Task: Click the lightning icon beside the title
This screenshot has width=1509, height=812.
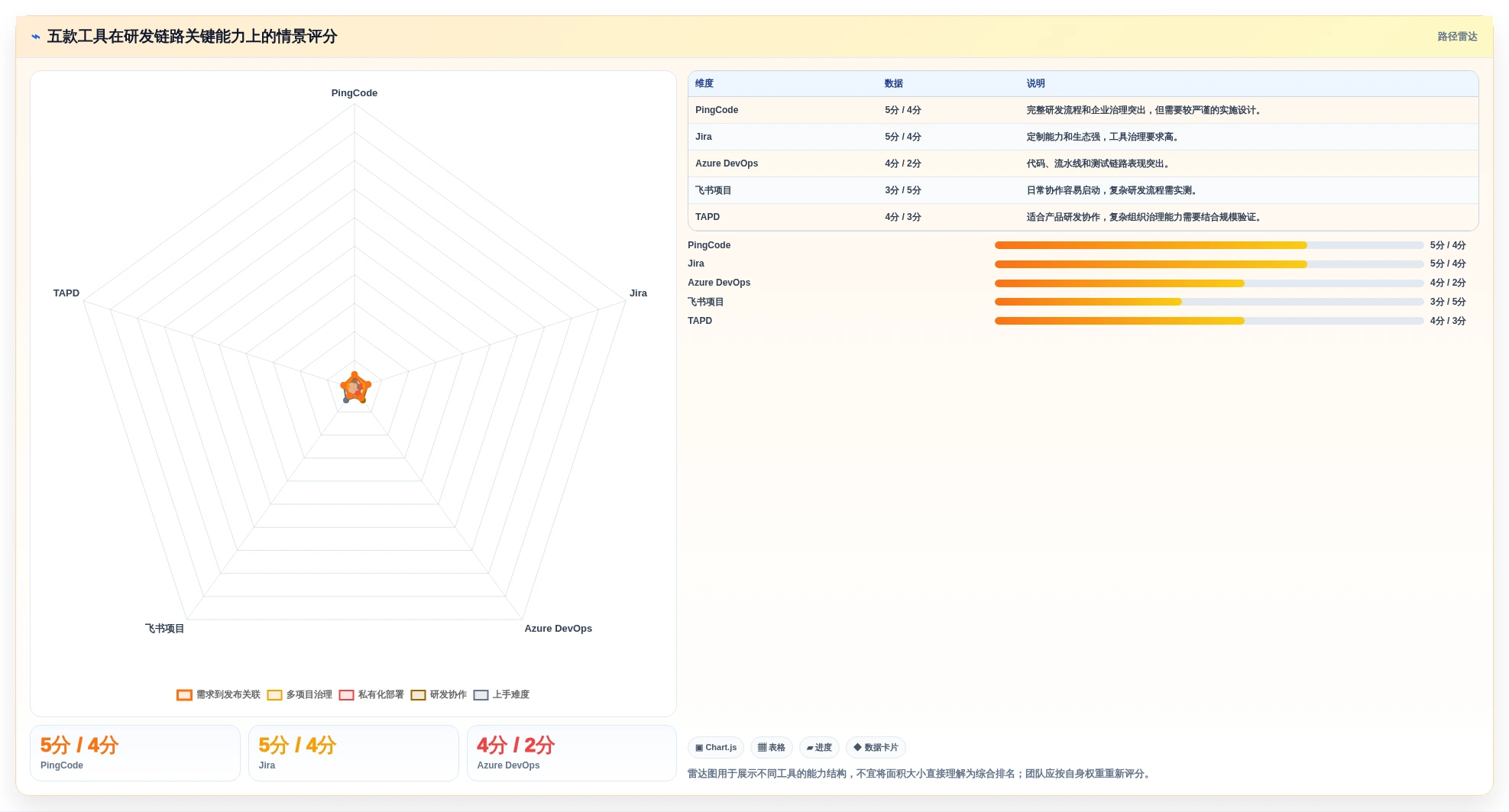Action: point(36,37)
